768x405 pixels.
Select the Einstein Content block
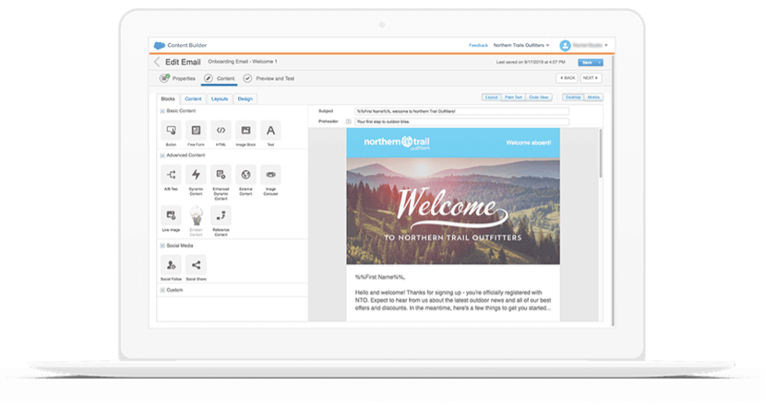[x=196, y=215]
